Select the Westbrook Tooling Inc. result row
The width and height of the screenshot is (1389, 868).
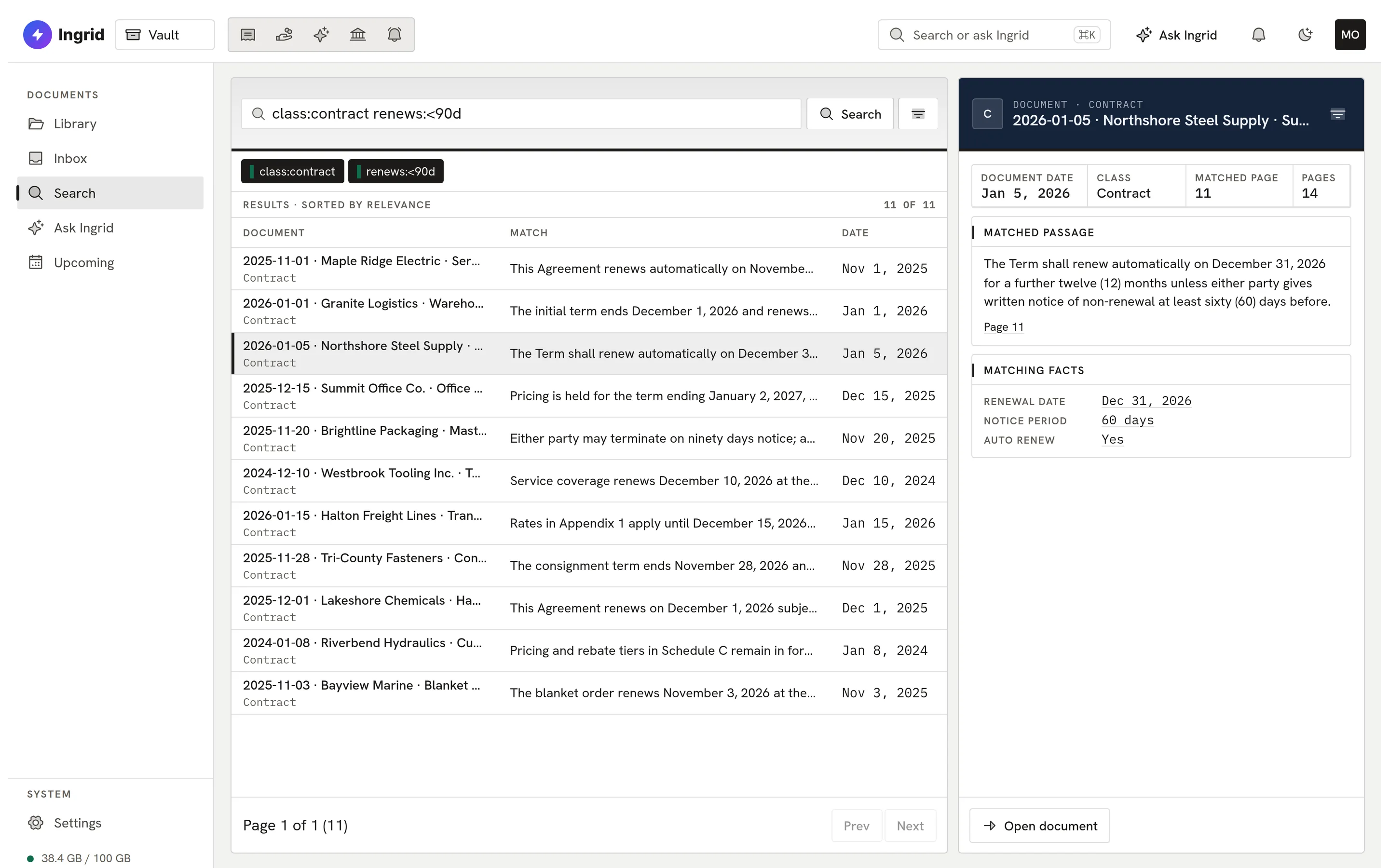coord(589,481)
